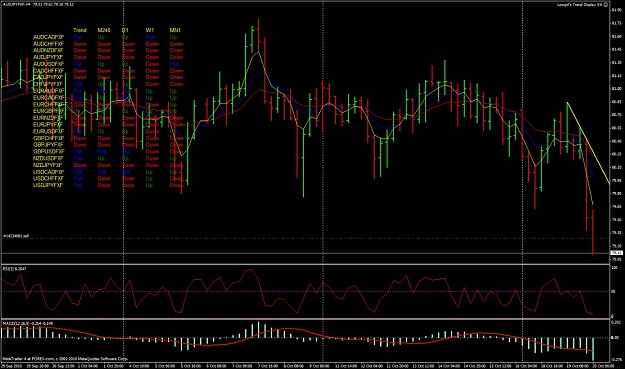This screenshot has width=625, height=369.
Task: Click the EURGBPFXF pair row label
Action: click(x=48, y=111)
